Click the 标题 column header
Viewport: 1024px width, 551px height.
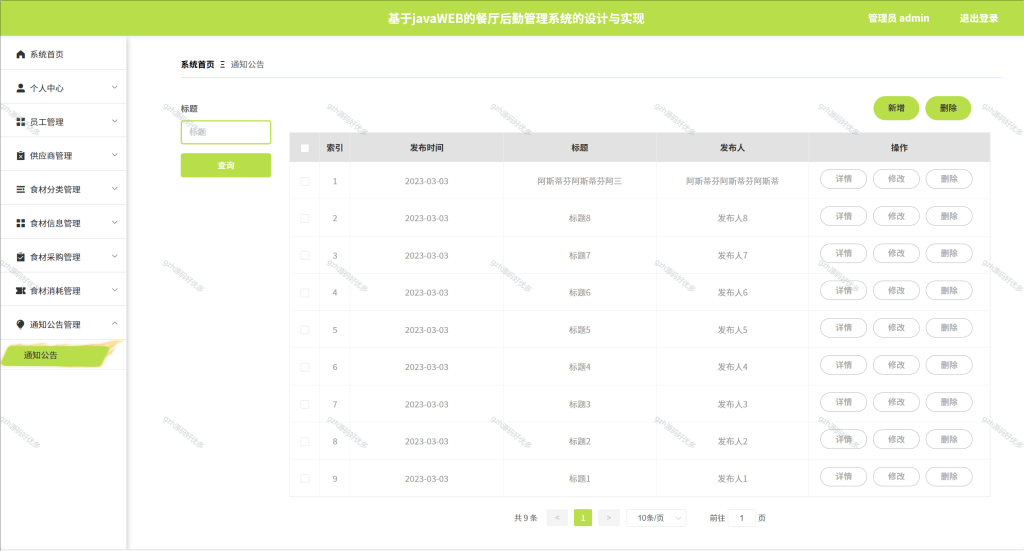point(579,148)
